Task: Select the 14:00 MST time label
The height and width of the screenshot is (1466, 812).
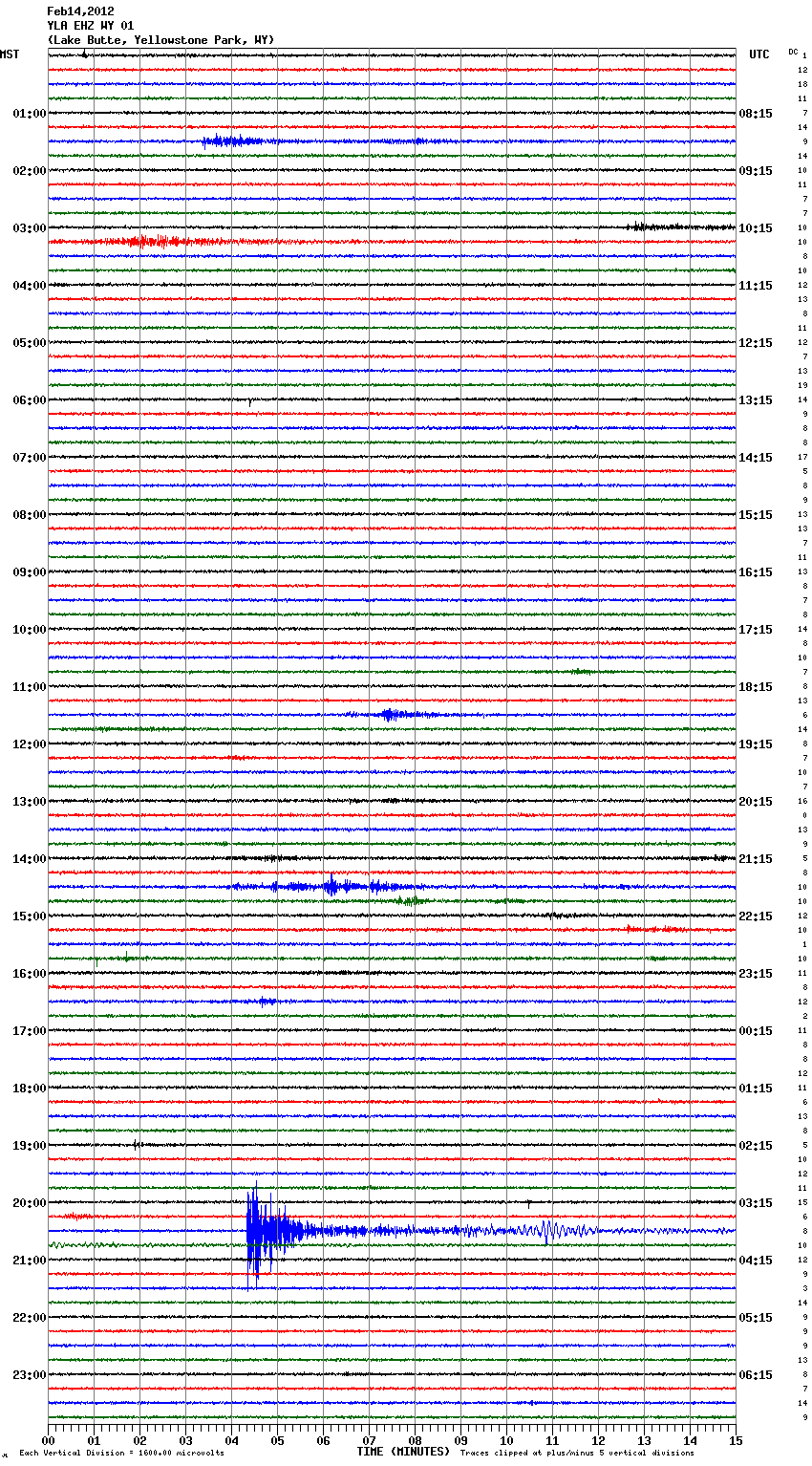Action: point(30,859)
